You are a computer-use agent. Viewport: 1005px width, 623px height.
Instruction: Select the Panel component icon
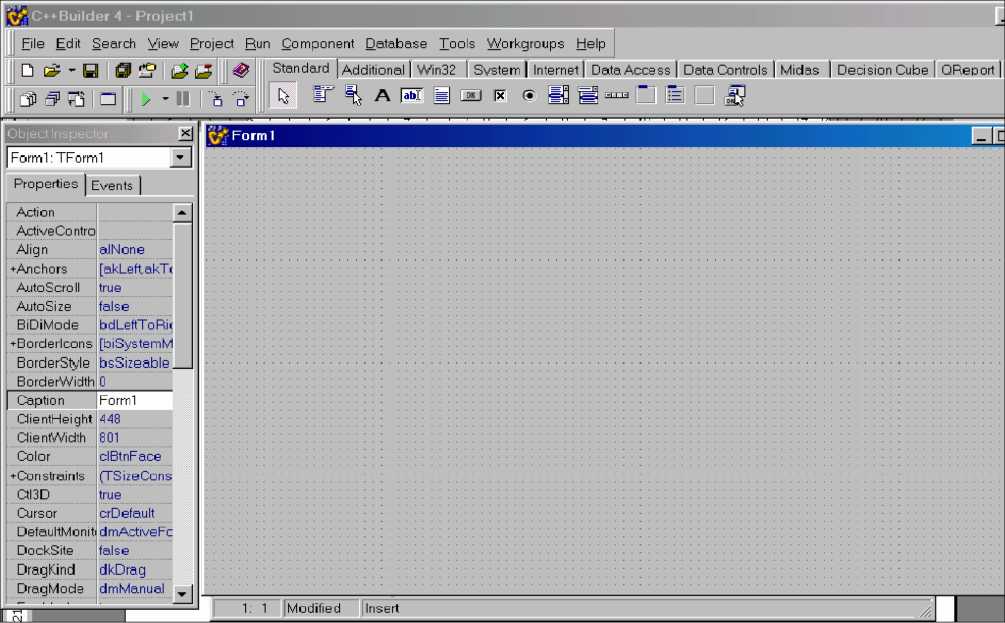pyautogui.click(x=704, y=96)
